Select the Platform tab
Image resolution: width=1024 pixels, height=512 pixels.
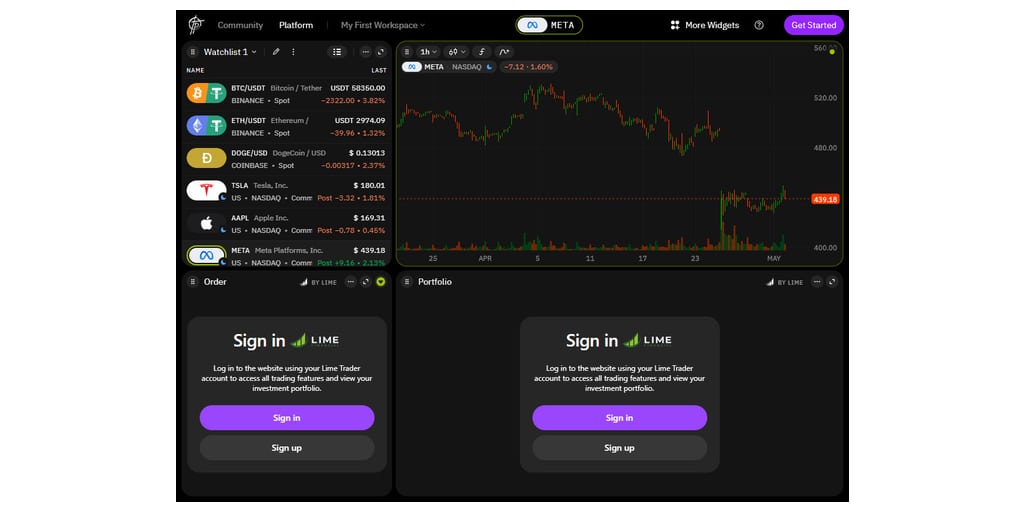(x=296, y=25)
